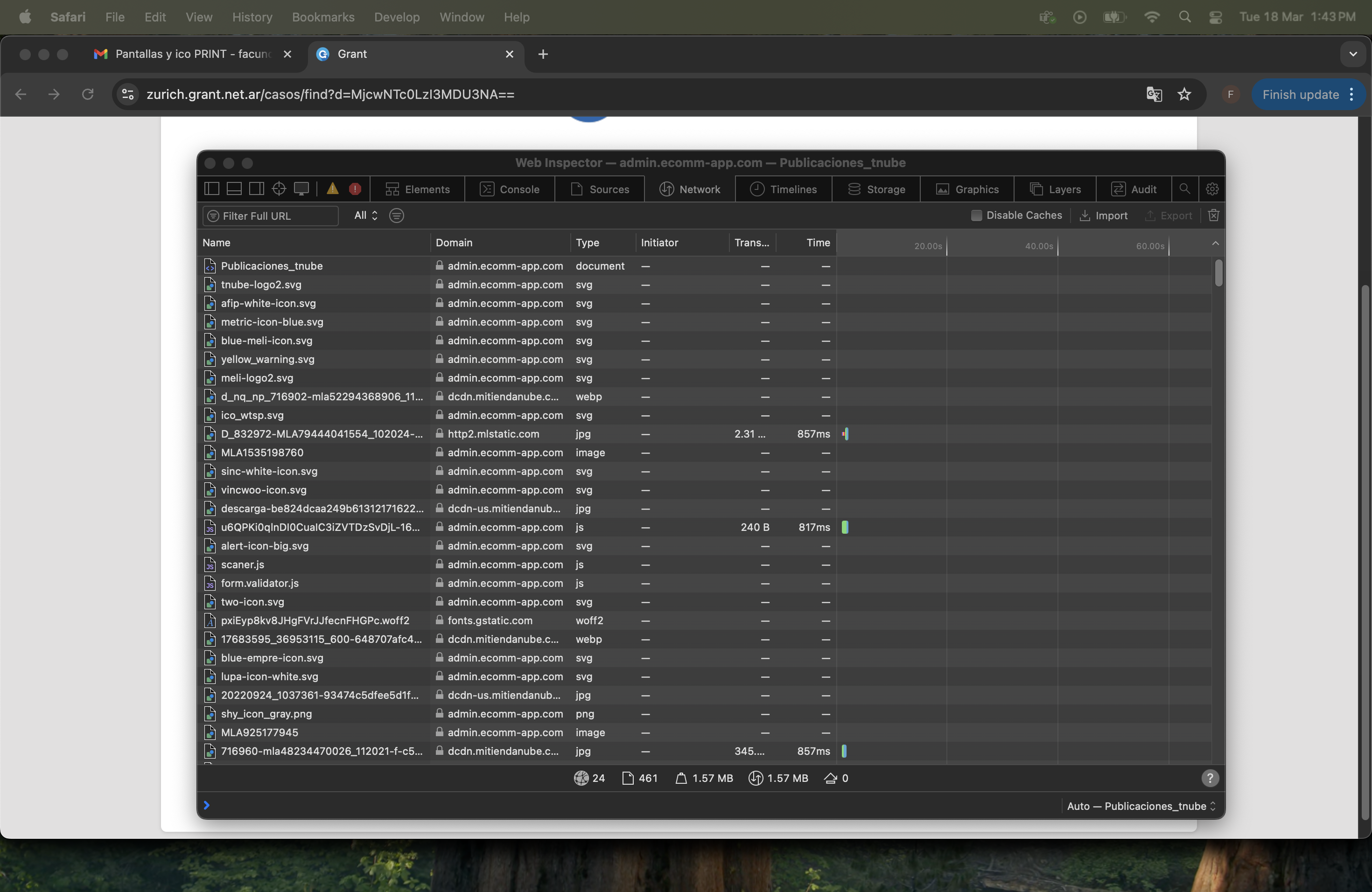Activate the element selection crosshair icon
Image resolution: width=1372 pixels, height=892 pixels.
(279, 188)
